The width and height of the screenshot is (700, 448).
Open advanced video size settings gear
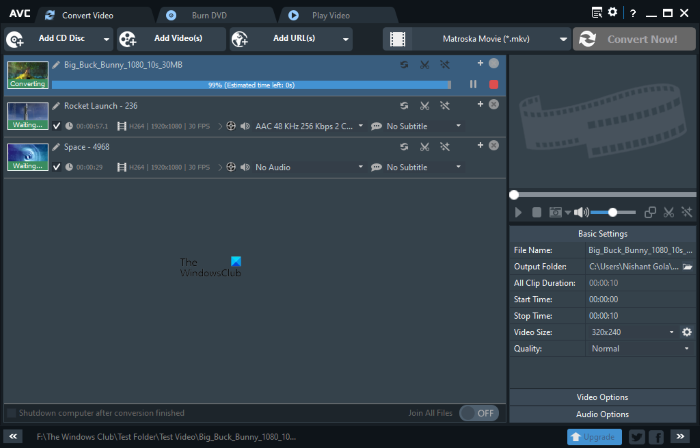(687, 332)
